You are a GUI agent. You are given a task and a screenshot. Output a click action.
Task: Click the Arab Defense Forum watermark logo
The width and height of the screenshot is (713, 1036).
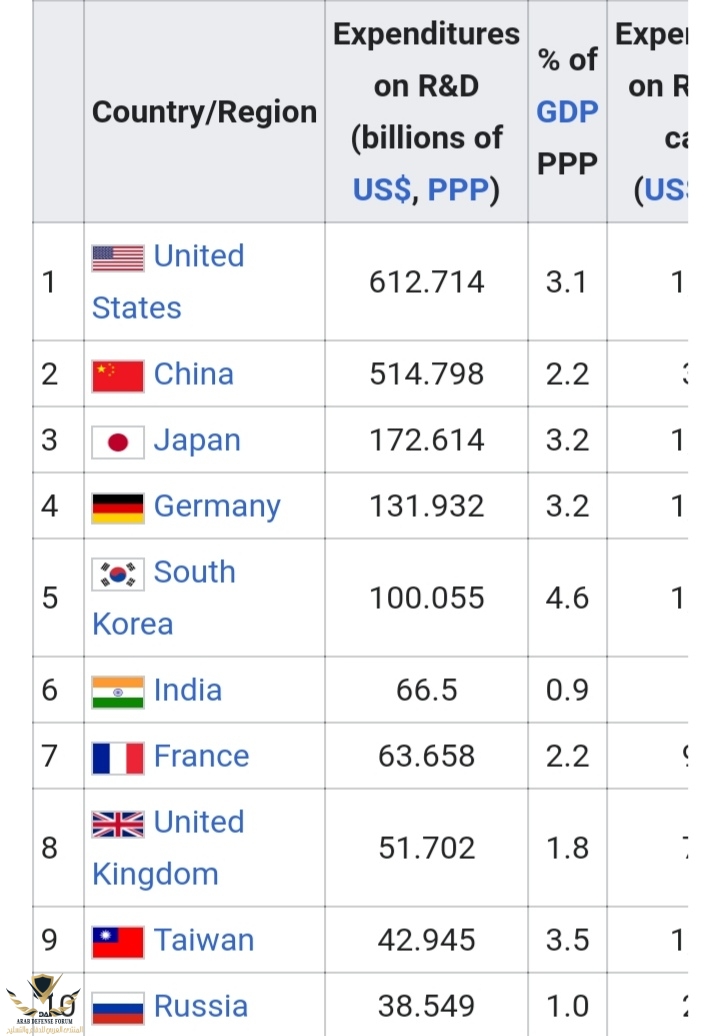tap(41, 1001)
